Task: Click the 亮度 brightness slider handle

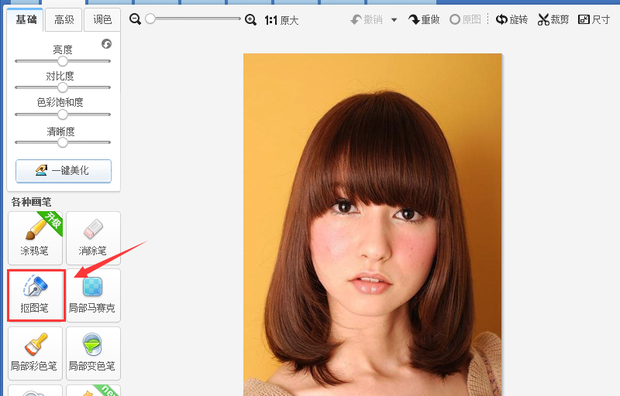Action: [62, 61]
